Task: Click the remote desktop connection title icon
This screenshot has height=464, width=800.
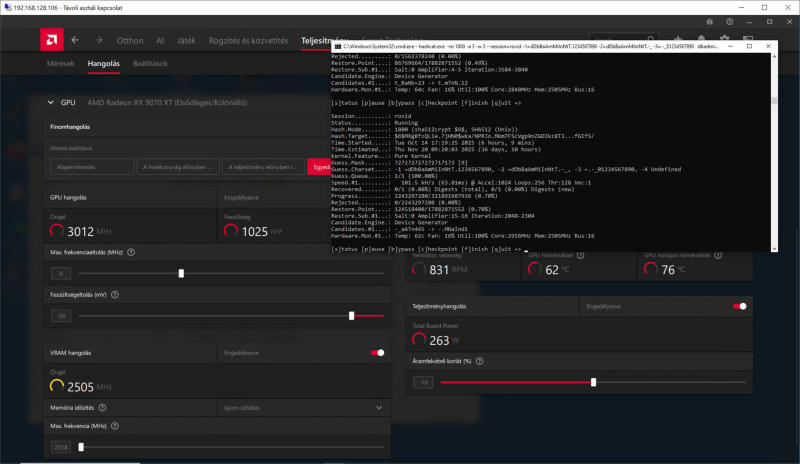Action: (7, 8)
